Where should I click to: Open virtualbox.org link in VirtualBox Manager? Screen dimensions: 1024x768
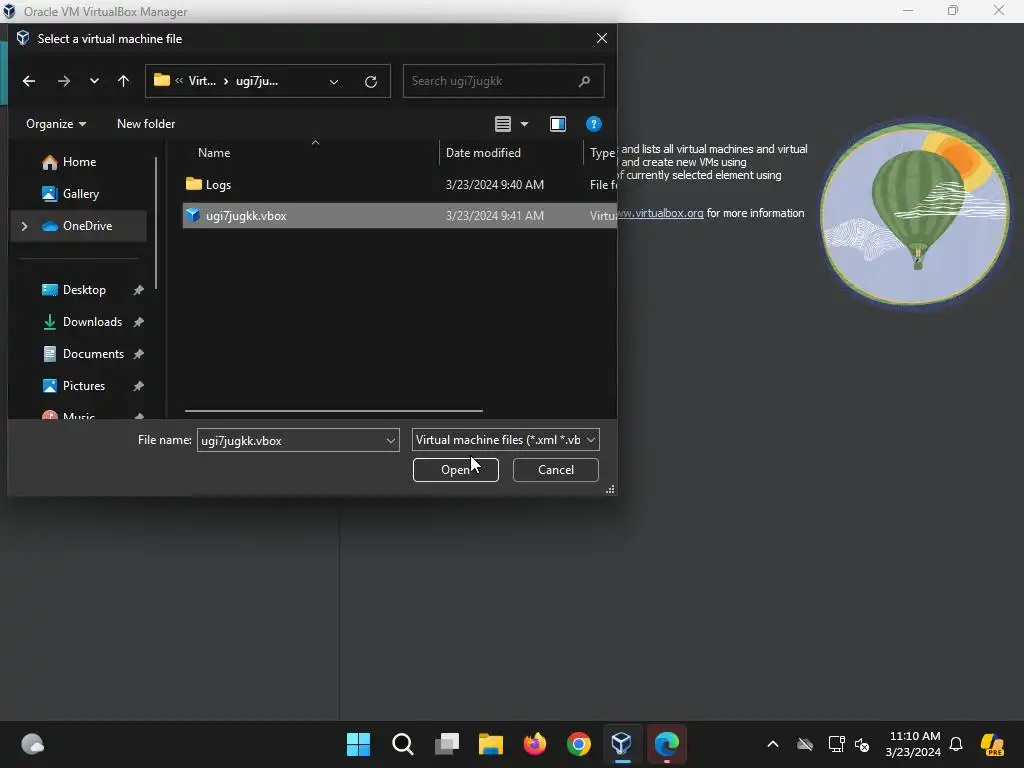[x=660, y=214]
